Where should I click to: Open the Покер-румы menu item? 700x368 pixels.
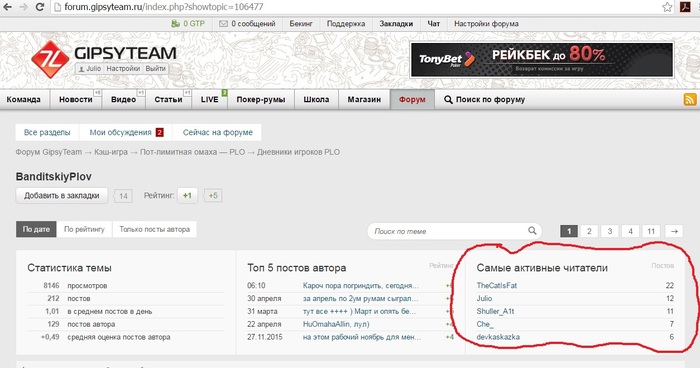click(x=261, y=100)
